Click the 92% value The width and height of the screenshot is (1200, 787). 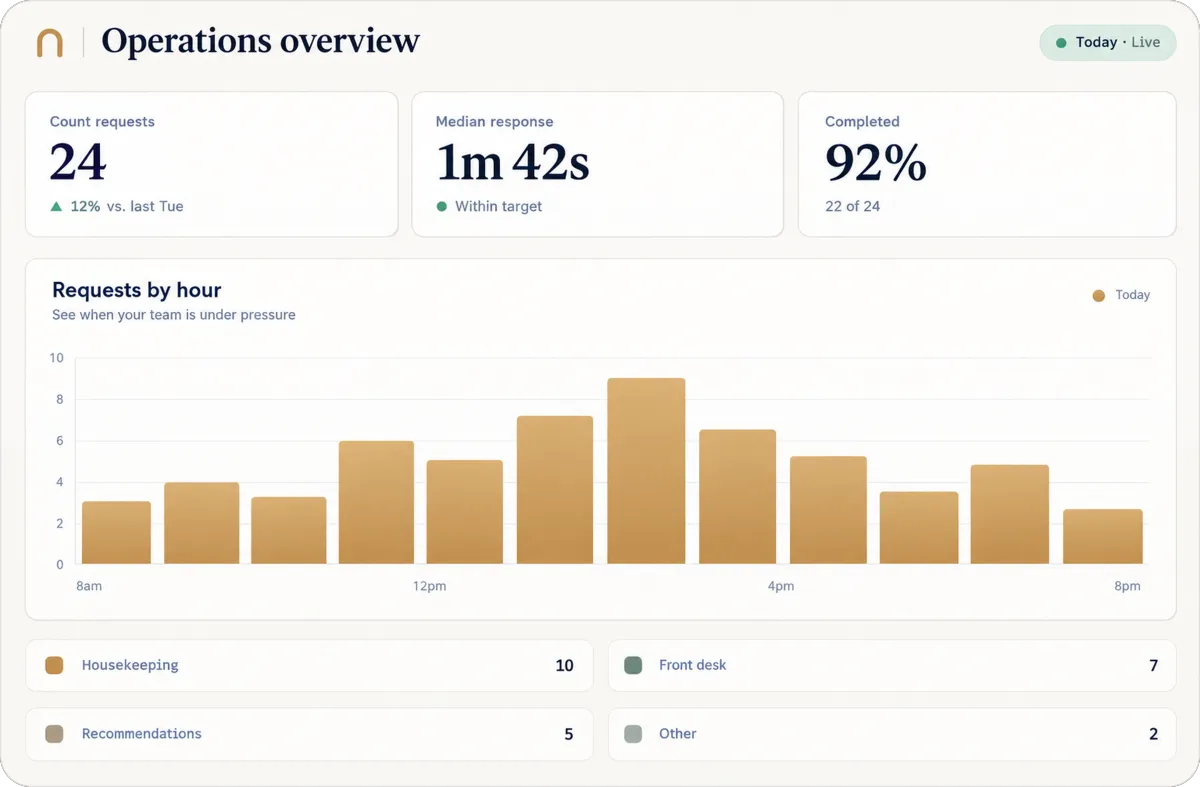[876, 162]
